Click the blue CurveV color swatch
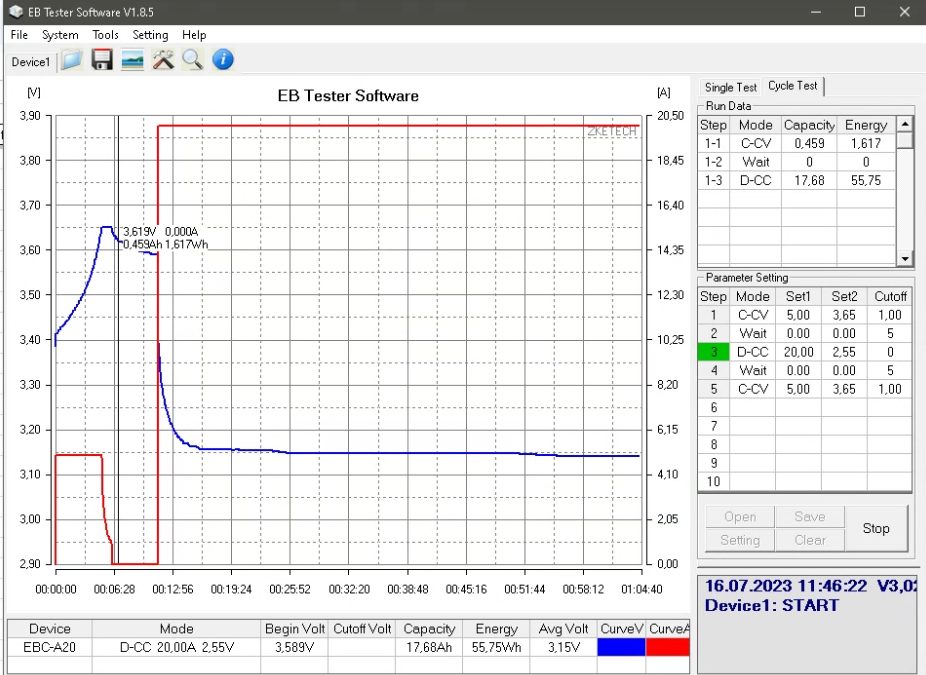This screenshot has width=926, height=675. [x=621, y=648]
